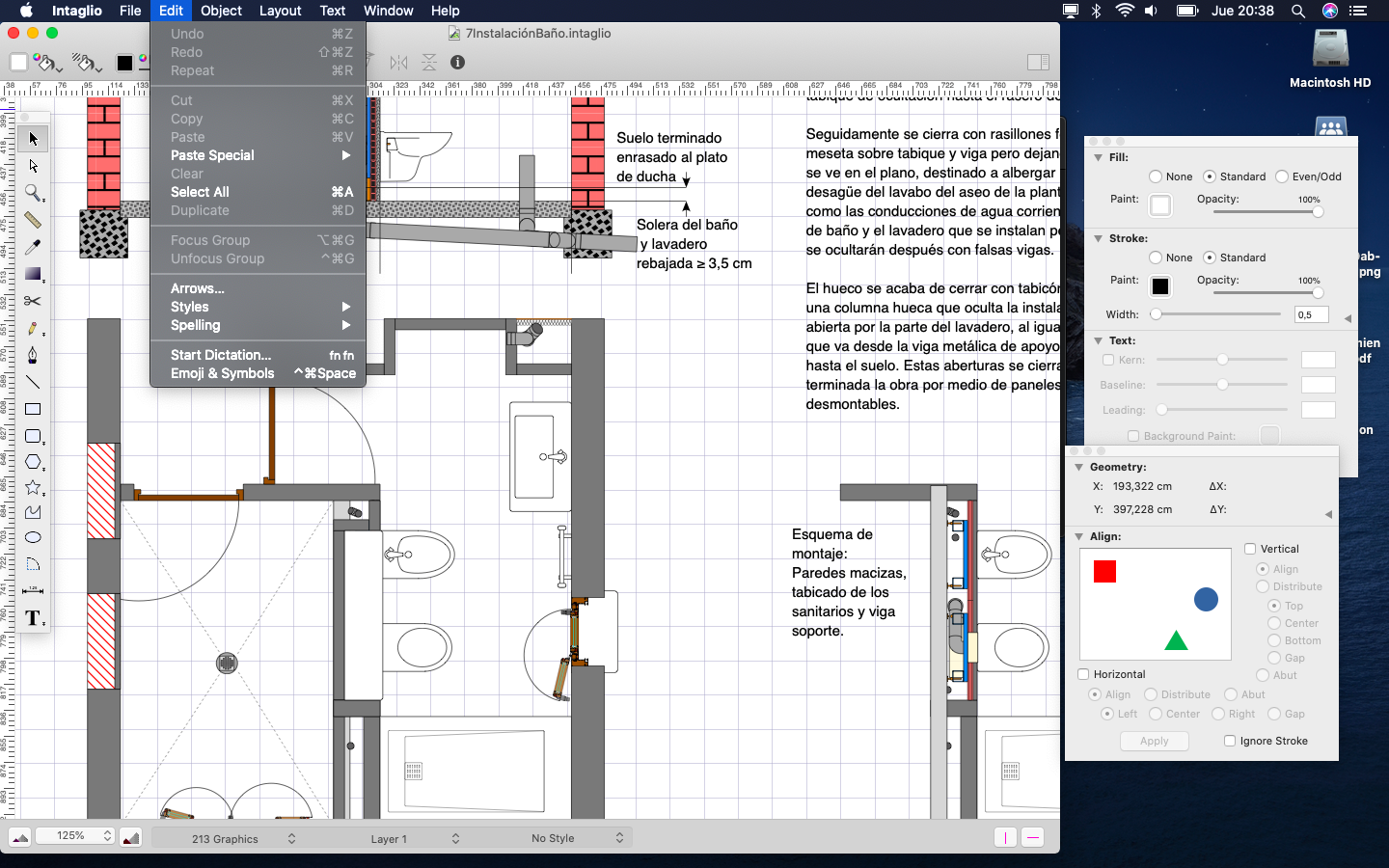
Task: Open the No Style dropdown
Action: pos(577,838)
